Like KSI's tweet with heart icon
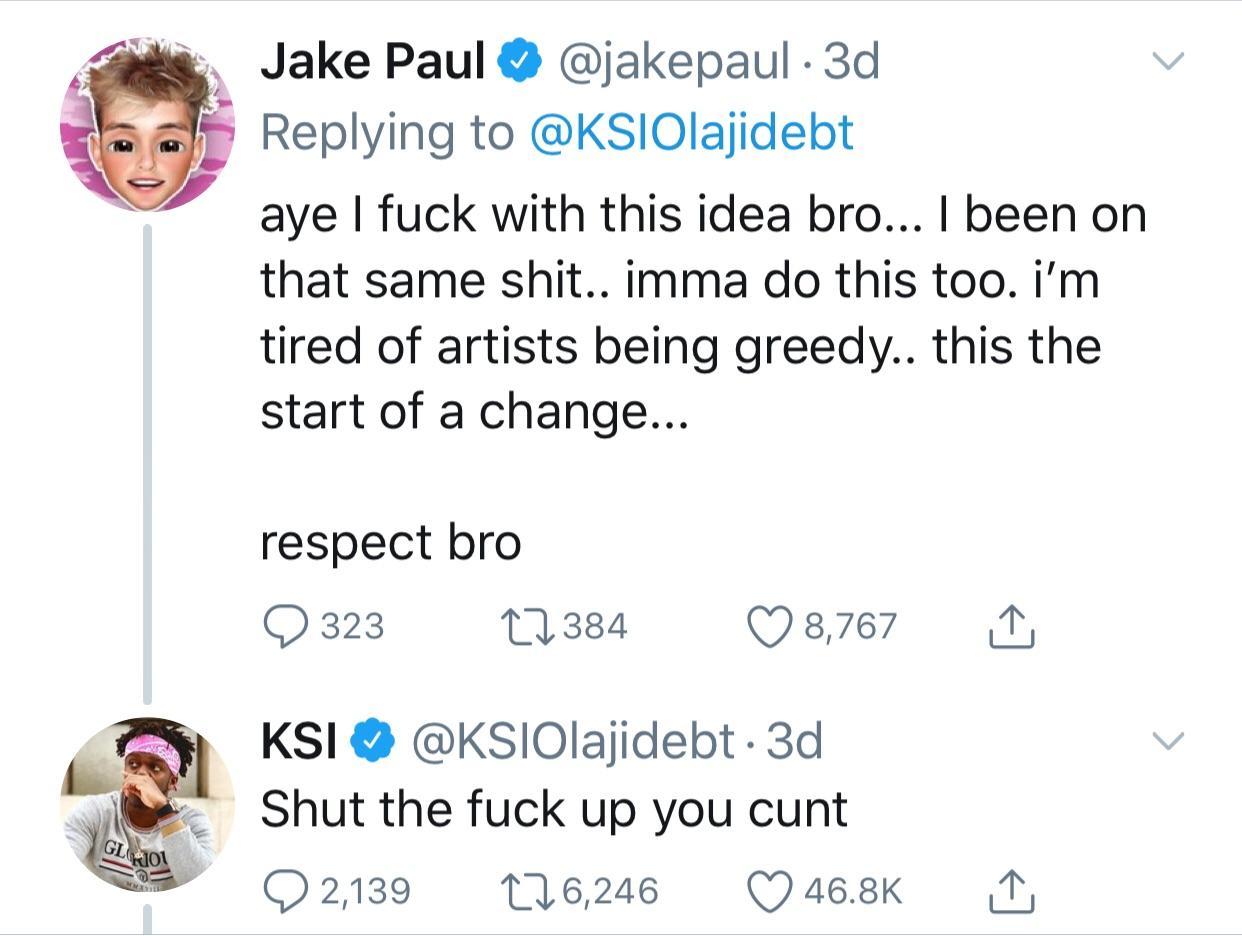Screen dimensions: 1242x936 tap(770, 890)
